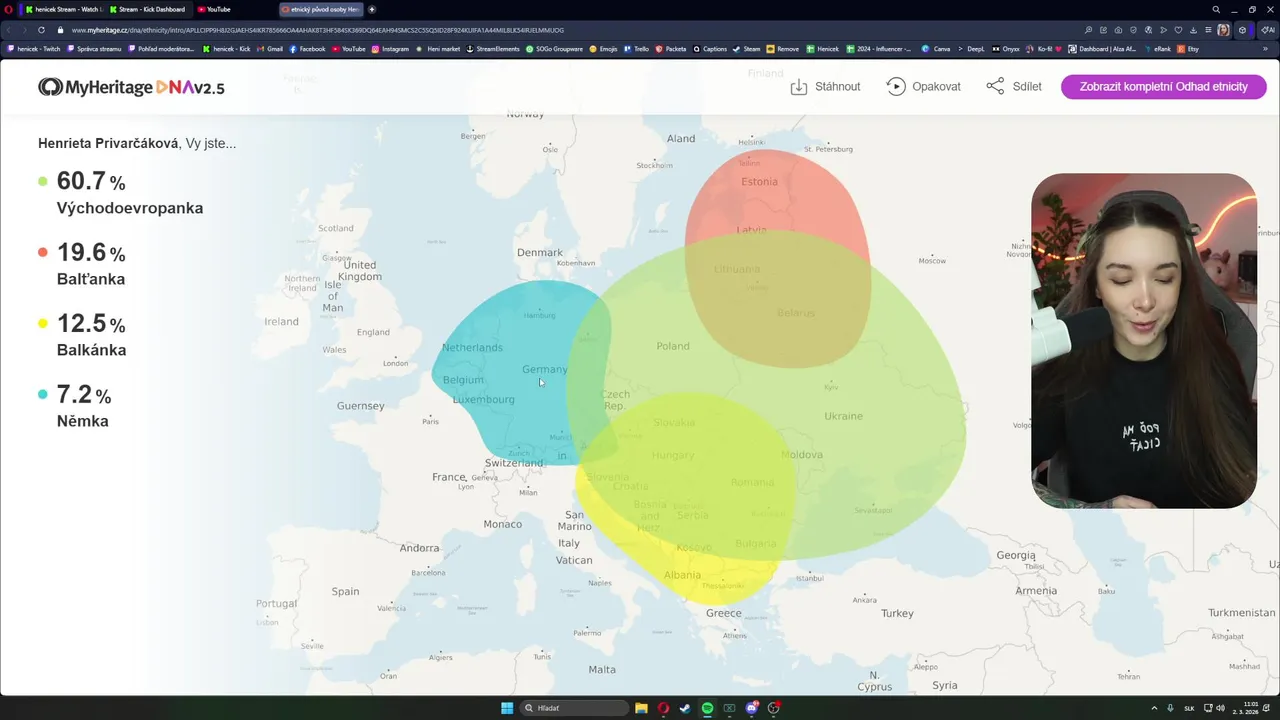Image resolution: width=1280 pixels, height=720 pixels.
Task: Open the Opera AI assistant button
Action: click(x=1268, y=30)
